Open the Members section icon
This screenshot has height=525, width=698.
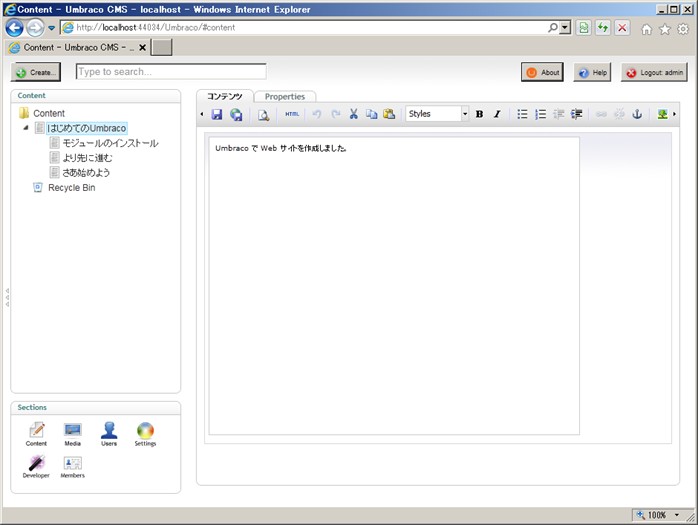coord(73,467)
